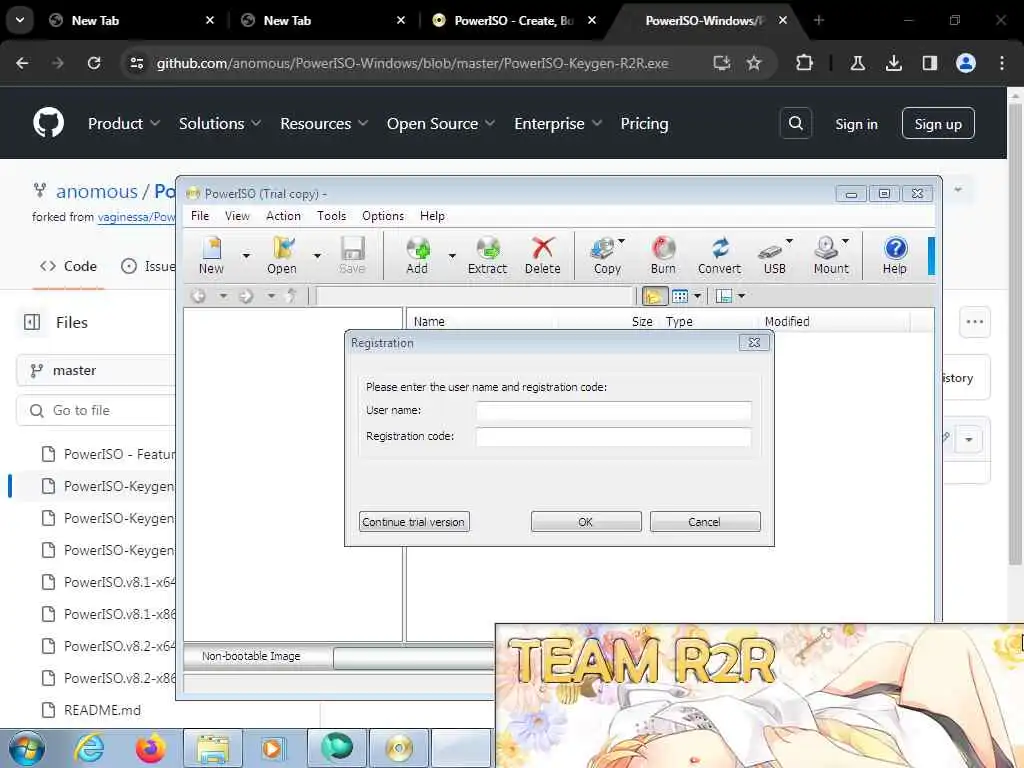Screen dimensions: 1024x768
Task: Open Chrome three-dot menu
Action: (x=1002, y=63)
